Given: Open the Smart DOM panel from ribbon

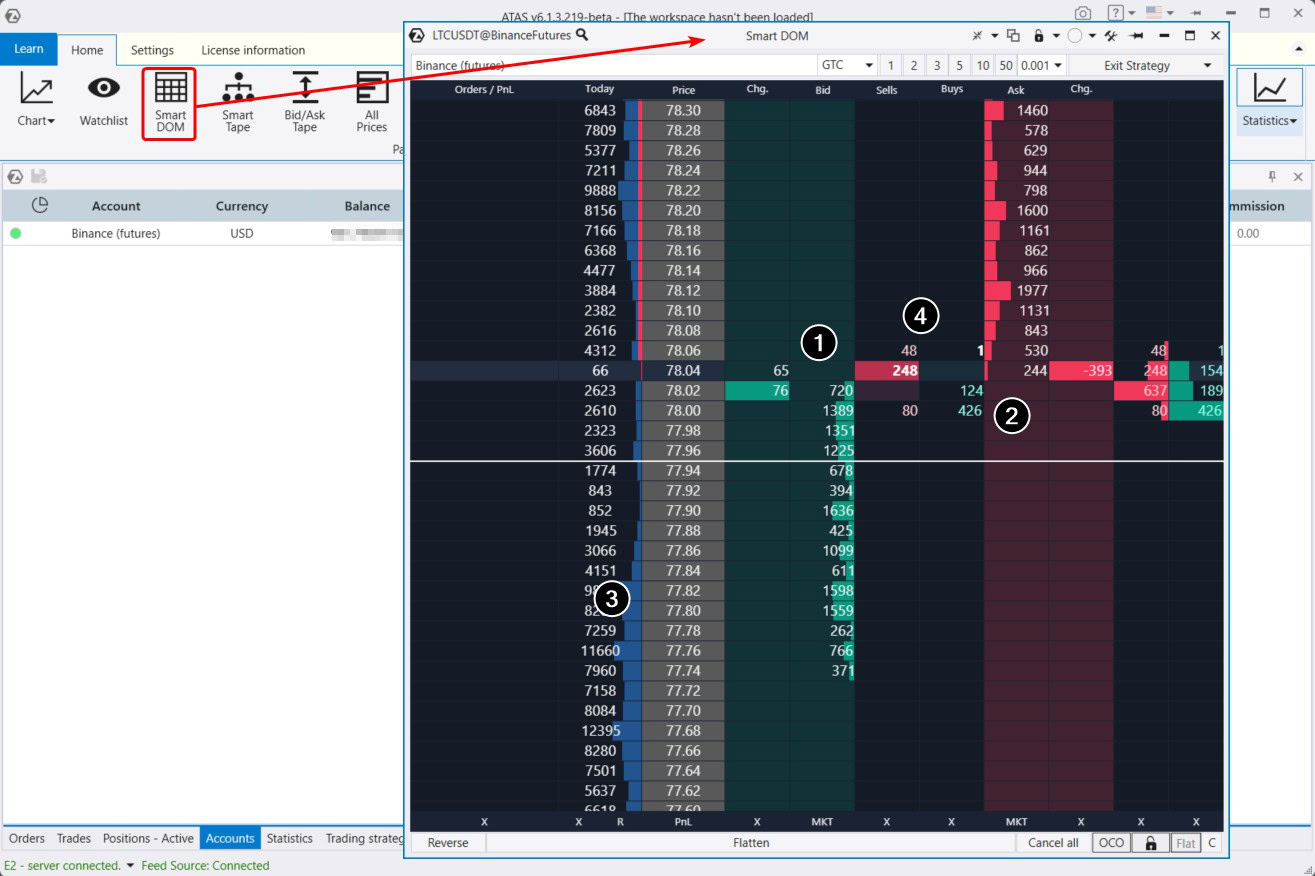Looking at the screenshot, I should point(170,103).
